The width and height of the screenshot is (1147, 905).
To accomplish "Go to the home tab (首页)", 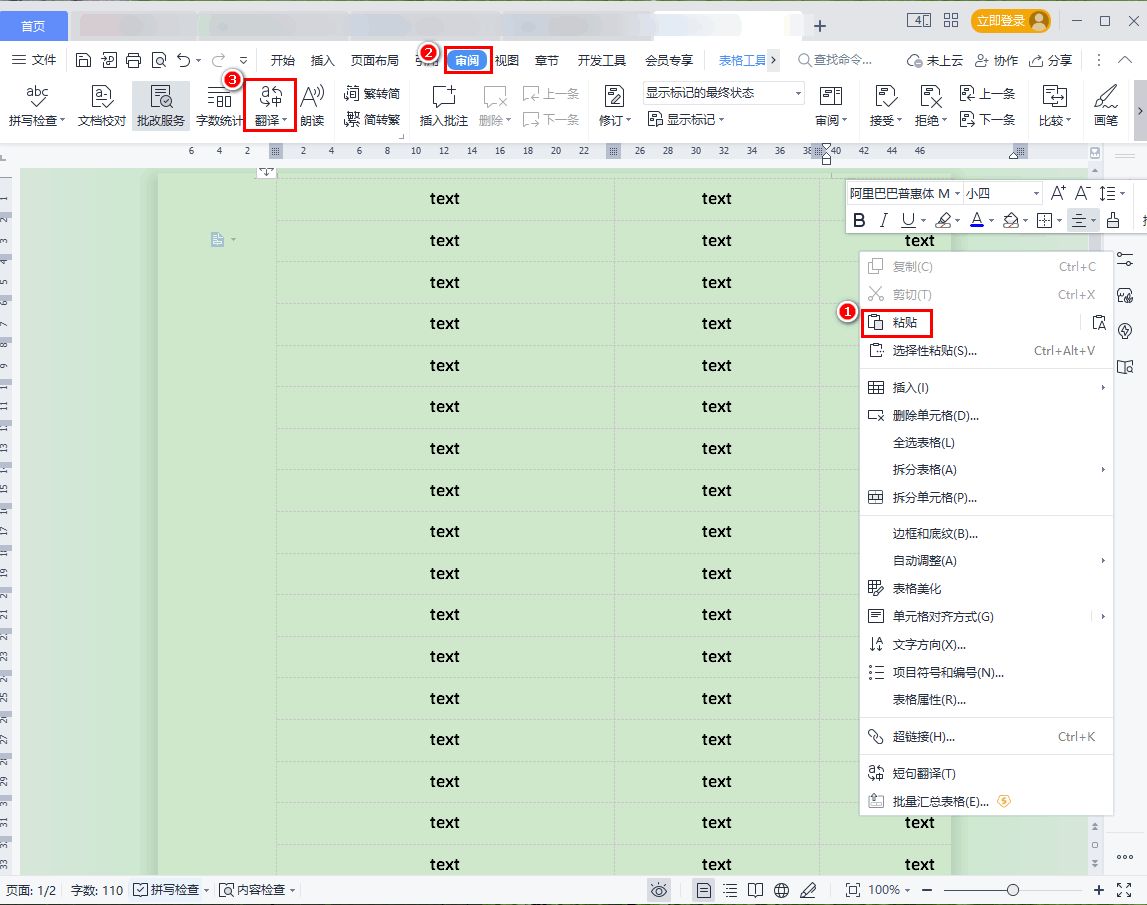I will (34, 26).
